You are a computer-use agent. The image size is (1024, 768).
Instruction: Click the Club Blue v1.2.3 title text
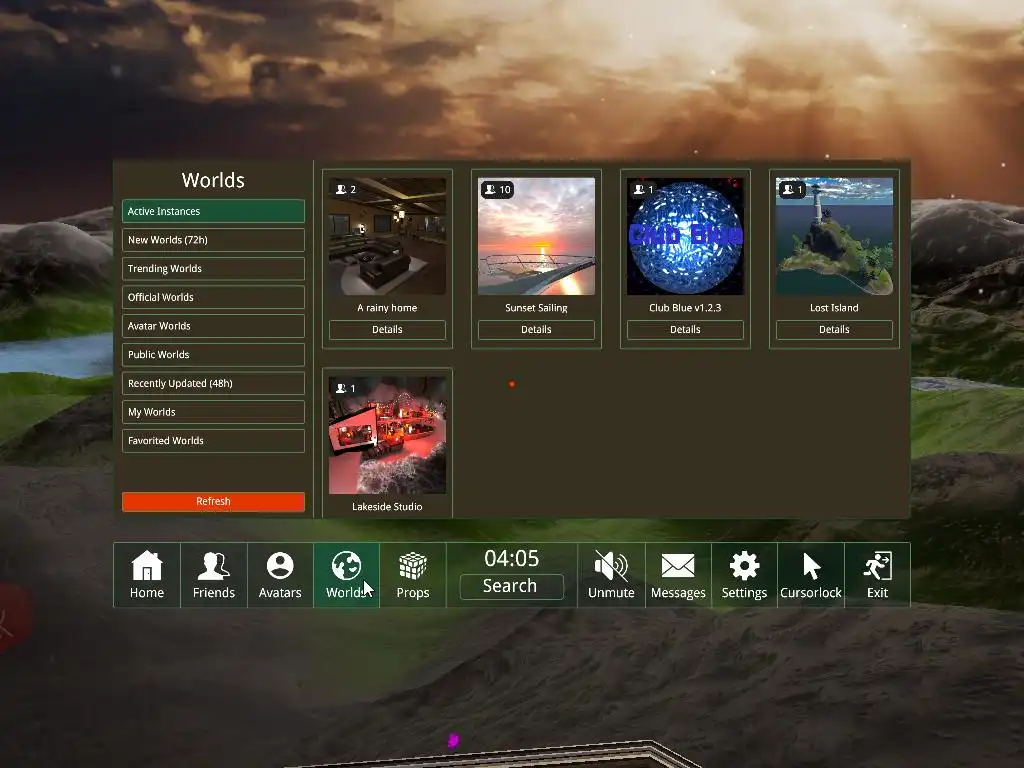pyautogui.click(x=685, y=308)
